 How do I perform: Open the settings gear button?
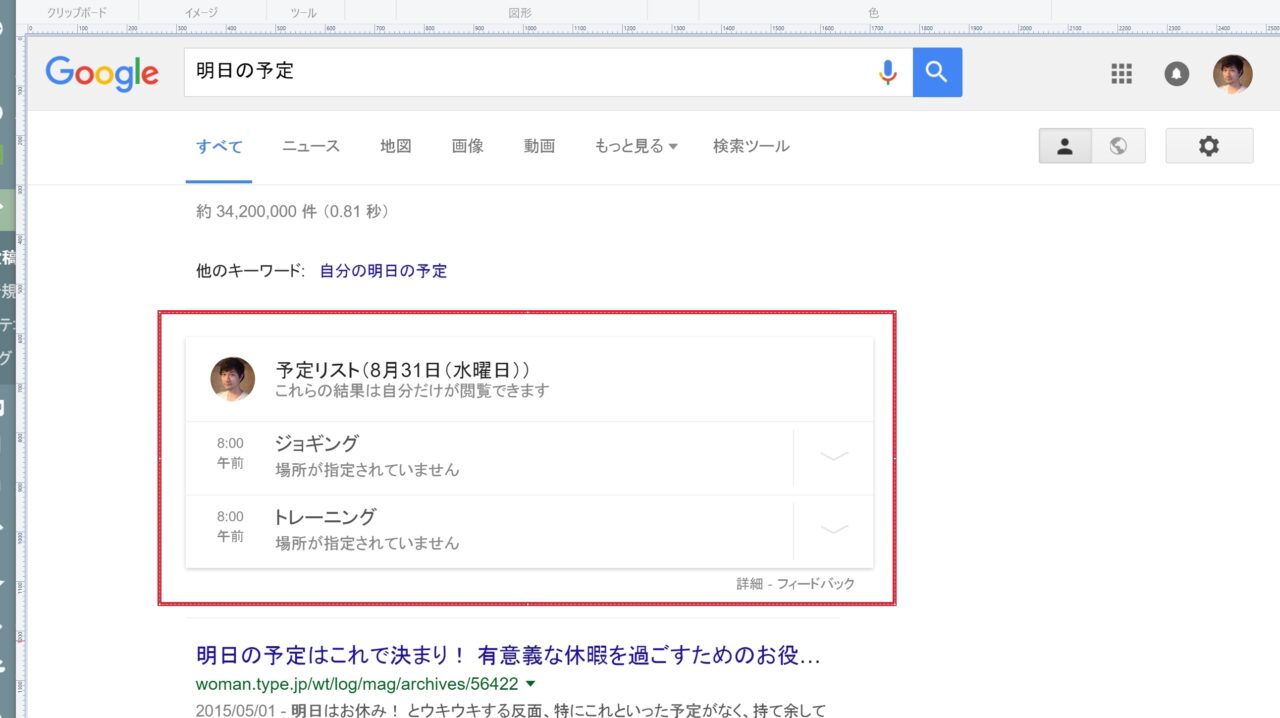click(x=1209, y=146)
